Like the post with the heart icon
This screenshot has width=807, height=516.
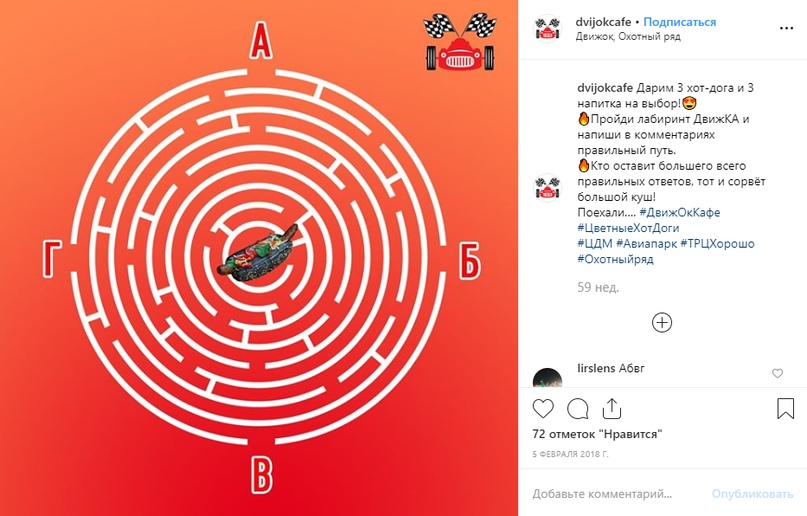(x=543, y=409)
